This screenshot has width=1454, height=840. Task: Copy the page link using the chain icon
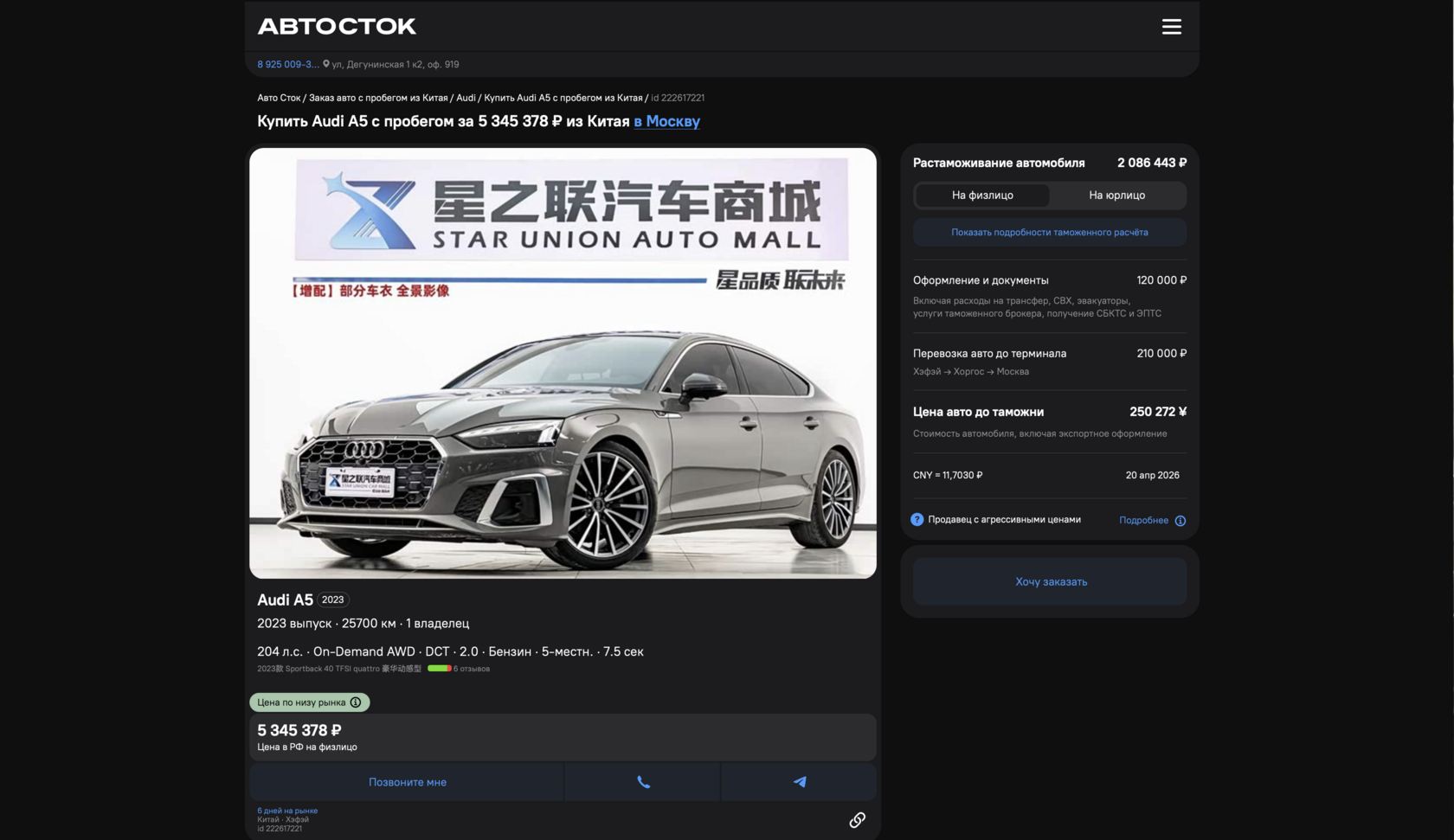(x=858, y=818)
